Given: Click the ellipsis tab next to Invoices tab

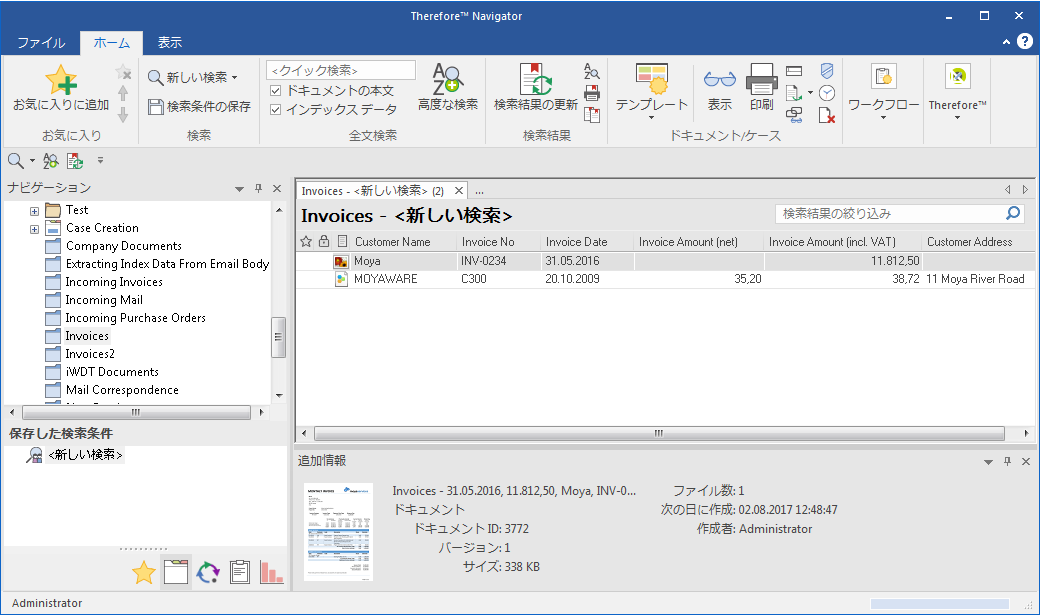Looking at the screenshot, I should point(479,191).
